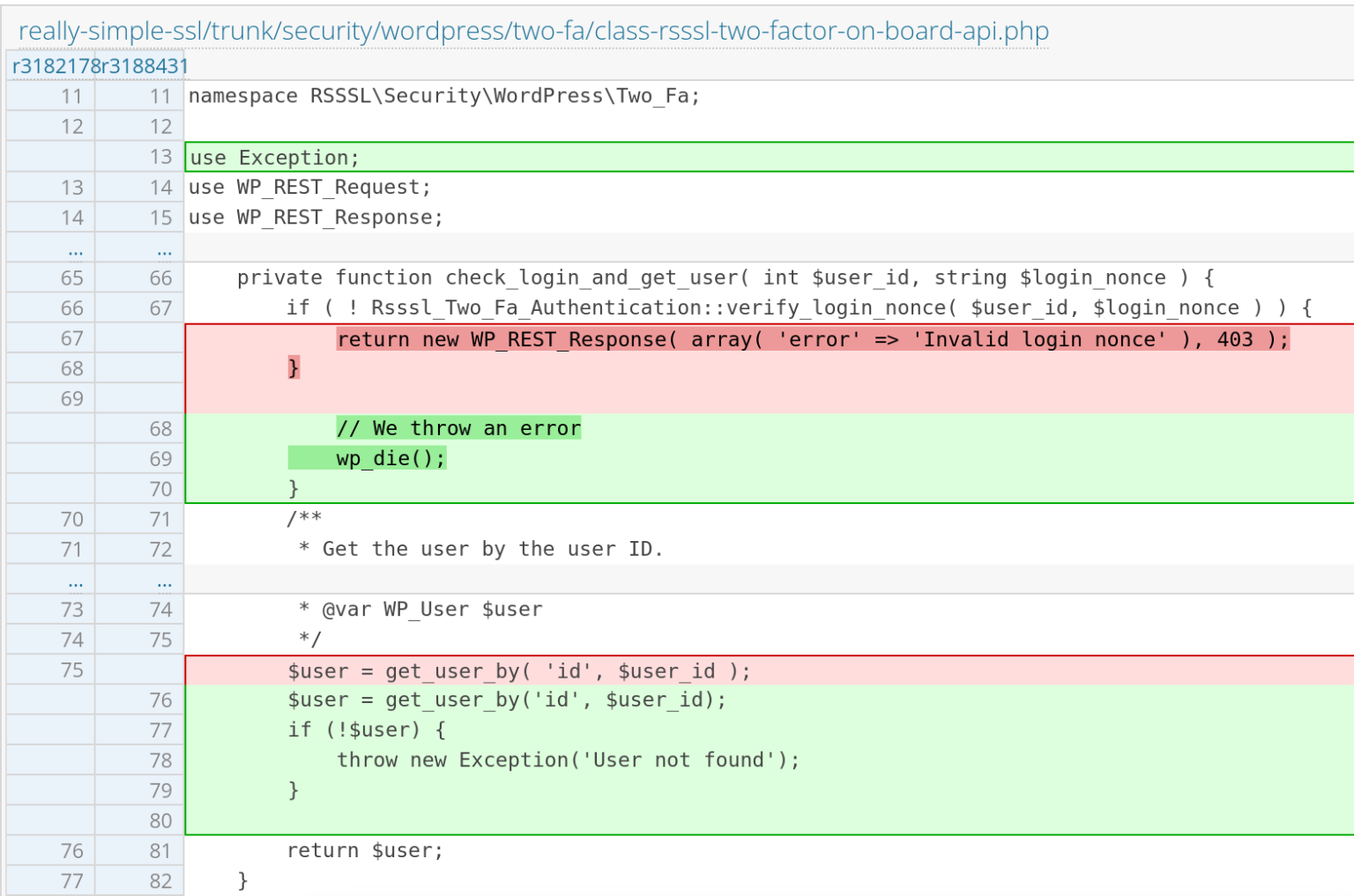The height and width of the screenshot is (896, 1354).
Task: Click line number 11 in the left column
Action: tap(72, 95)
